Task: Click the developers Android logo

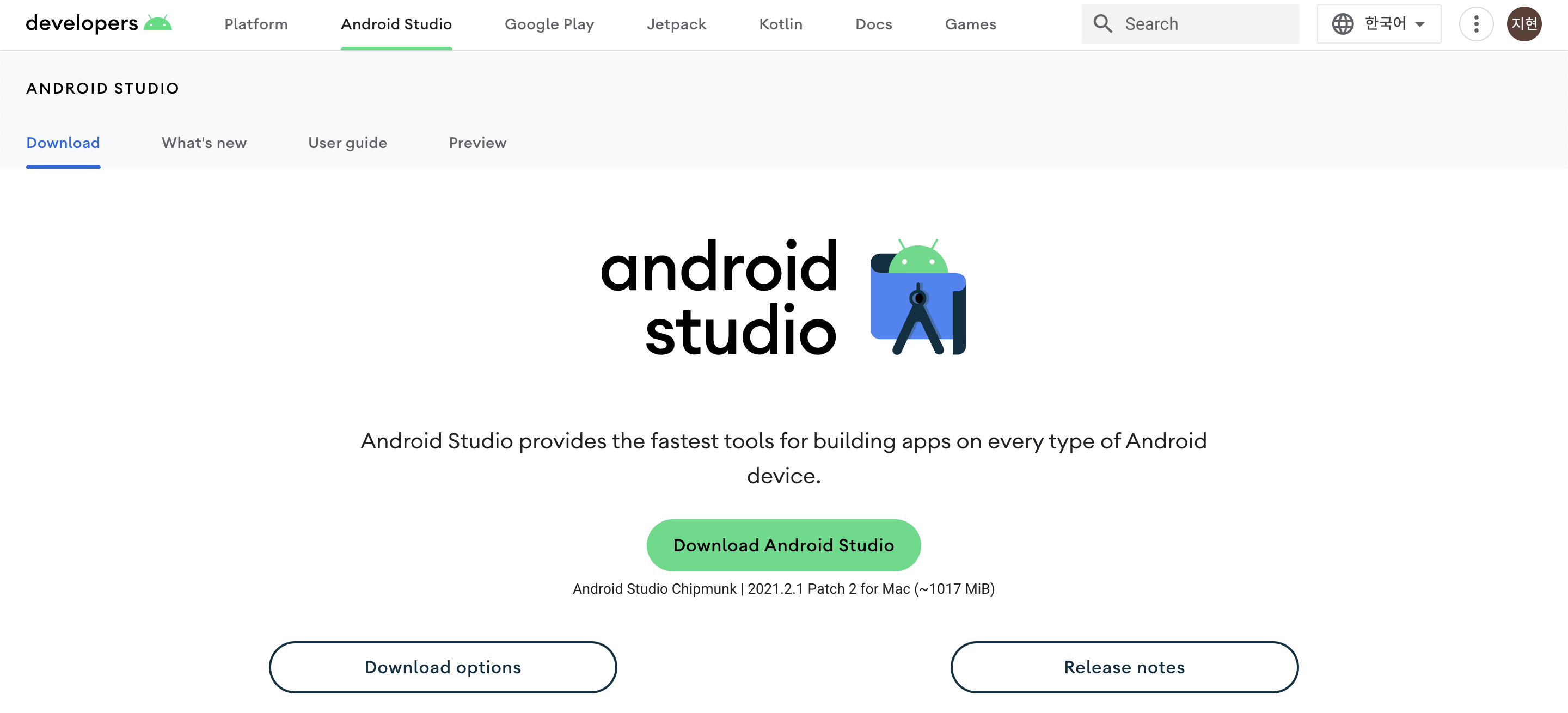Action: 99,24
